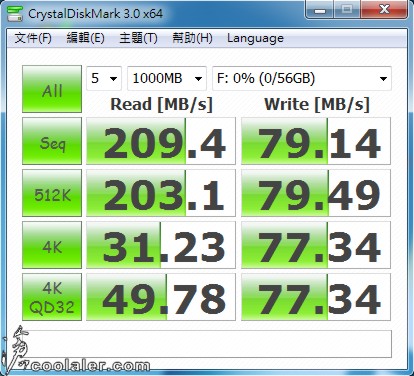414x376 pixels.
Task: Start the 4K QD32 test
Action: (x=52, y=297)
